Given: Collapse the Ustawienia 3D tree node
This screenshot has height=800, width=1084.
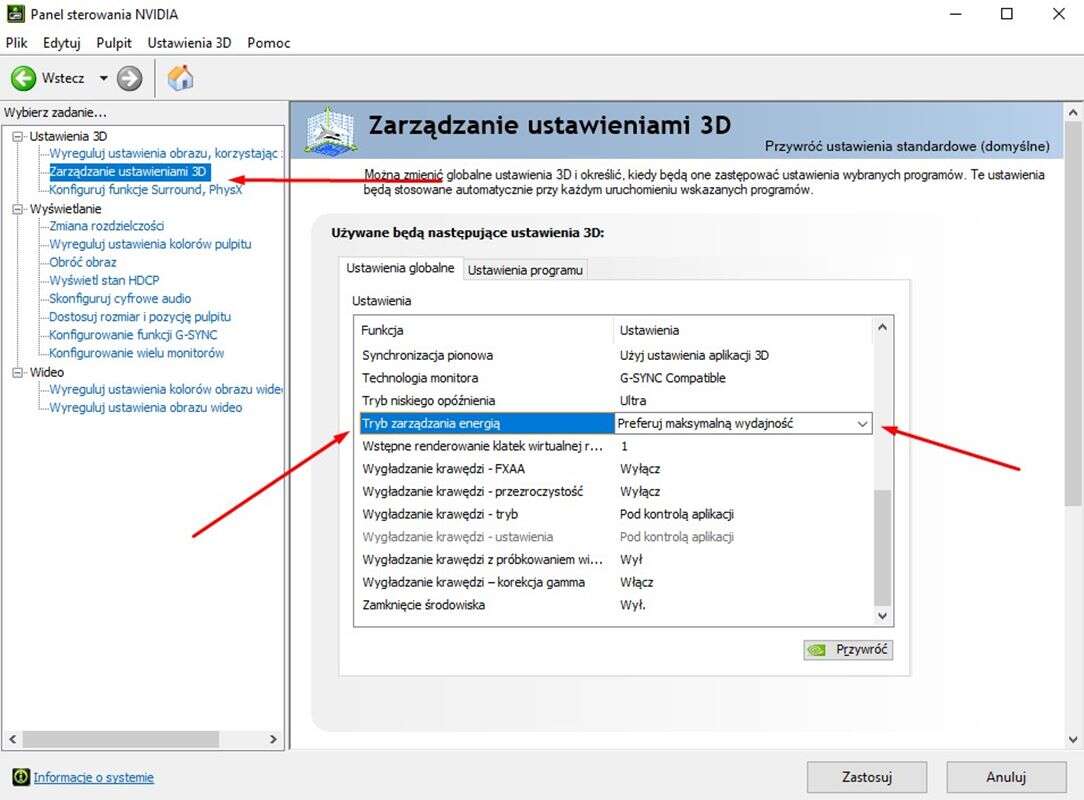Looking at the screenshot, I should coord(17,136).
